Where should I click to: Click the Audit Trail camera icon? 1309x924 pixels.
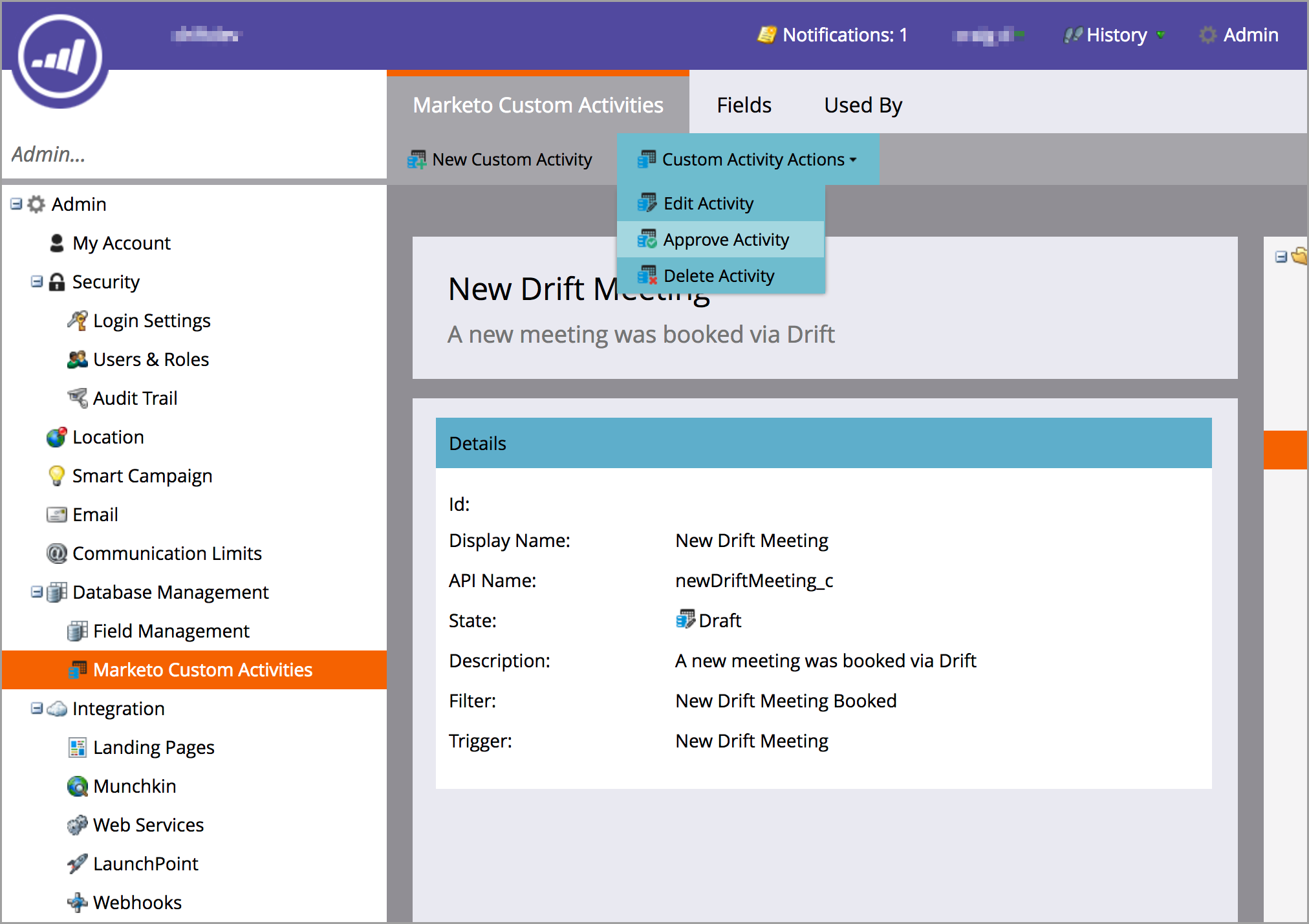[x=77, y=398]
